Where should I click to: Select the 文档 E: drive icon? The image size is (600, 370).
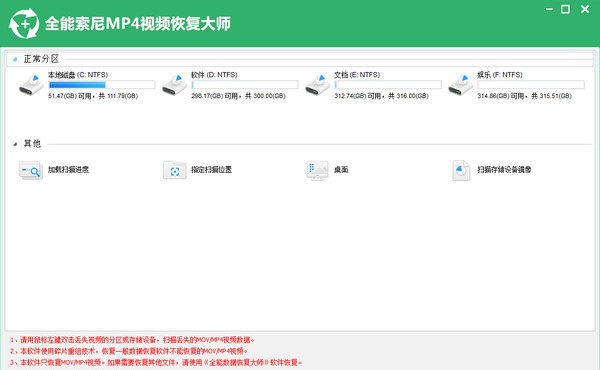(x=318, y=85)
